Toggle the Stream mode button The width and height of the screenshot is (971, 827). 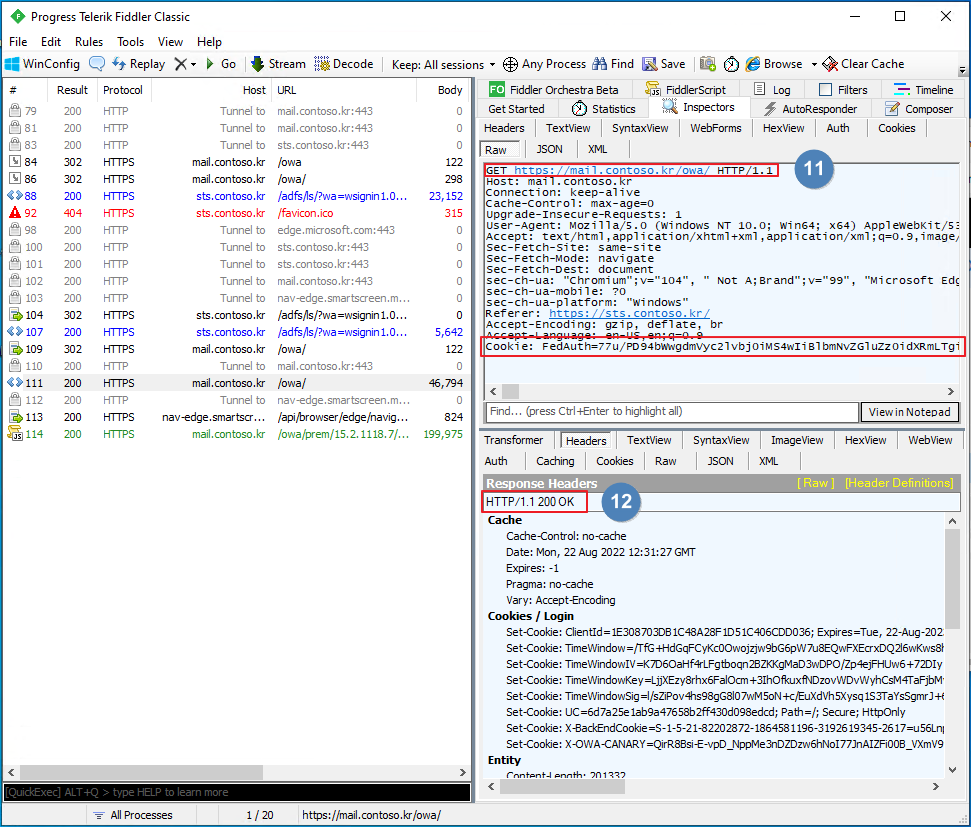[278, 64]
